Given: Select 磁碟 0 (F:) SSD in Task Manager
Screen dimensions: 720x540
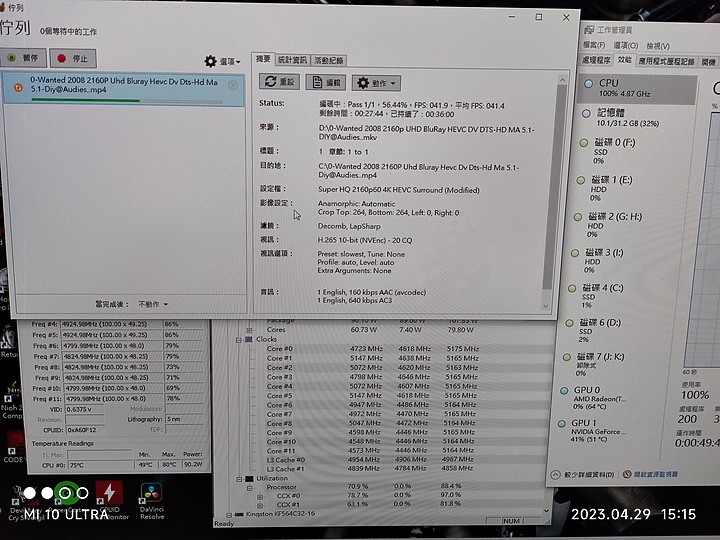Looking at the screenshot, I should click(x=633, y=151).
